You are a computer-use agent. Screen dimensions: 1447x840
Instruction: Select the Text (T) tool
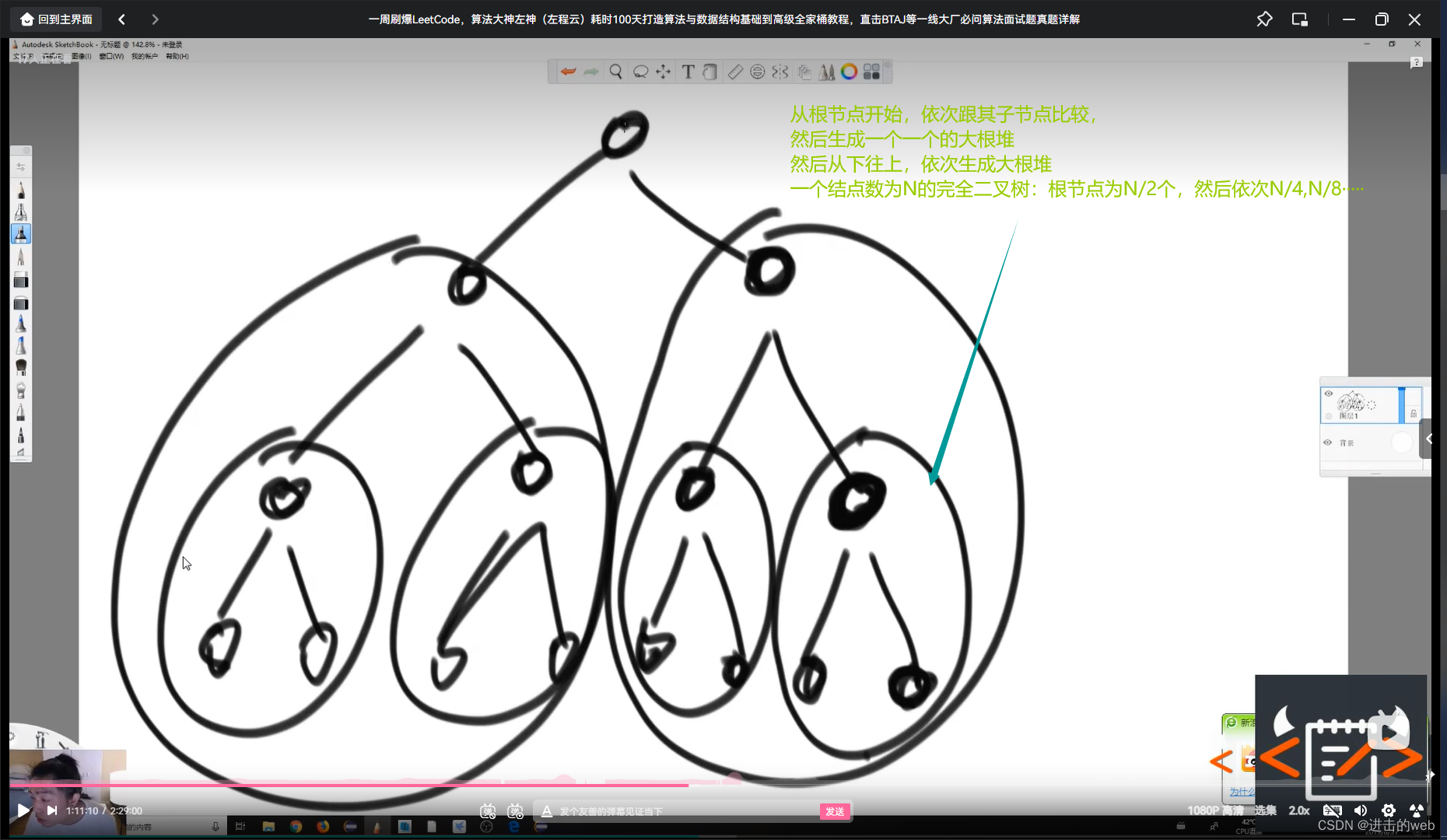tap(688, 72)
